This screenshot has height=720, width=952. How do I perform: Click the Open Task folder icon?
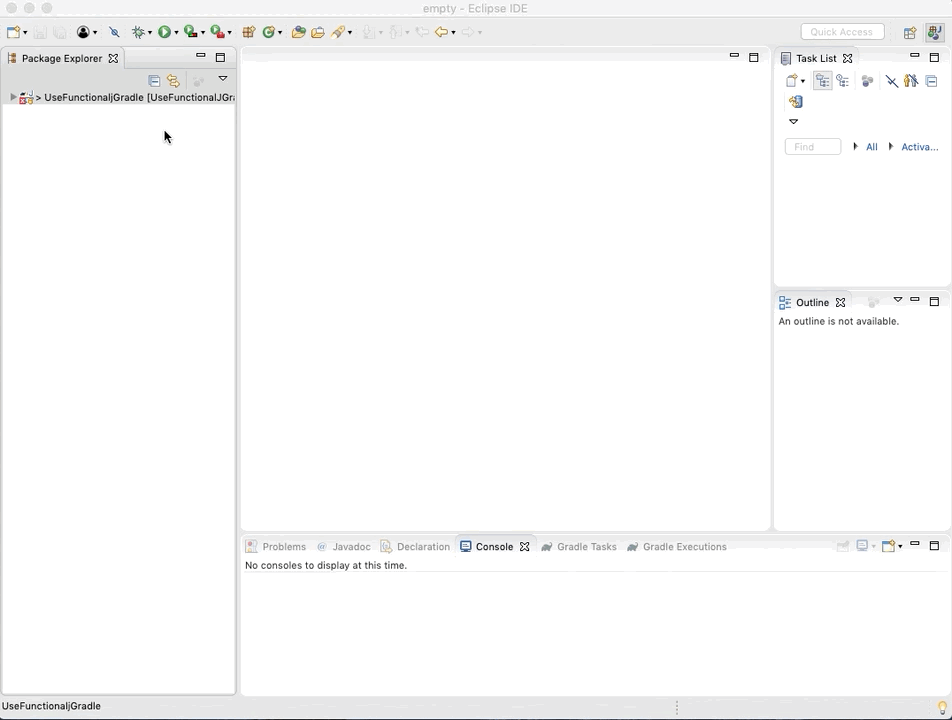318,32
